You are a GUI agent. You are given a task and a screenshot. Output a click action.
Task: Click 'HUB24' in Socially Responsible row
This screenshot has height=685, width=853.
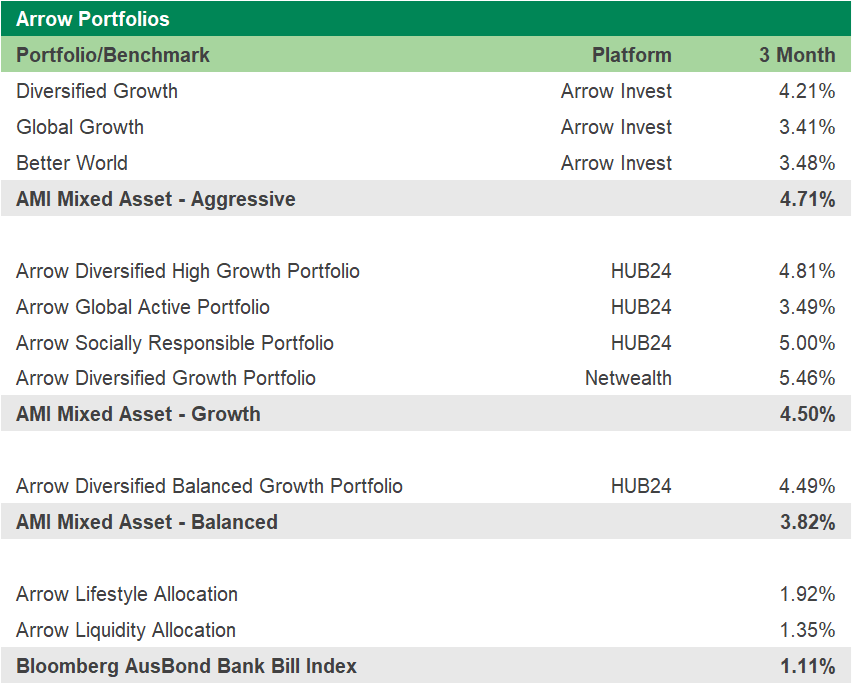(641, 343)
